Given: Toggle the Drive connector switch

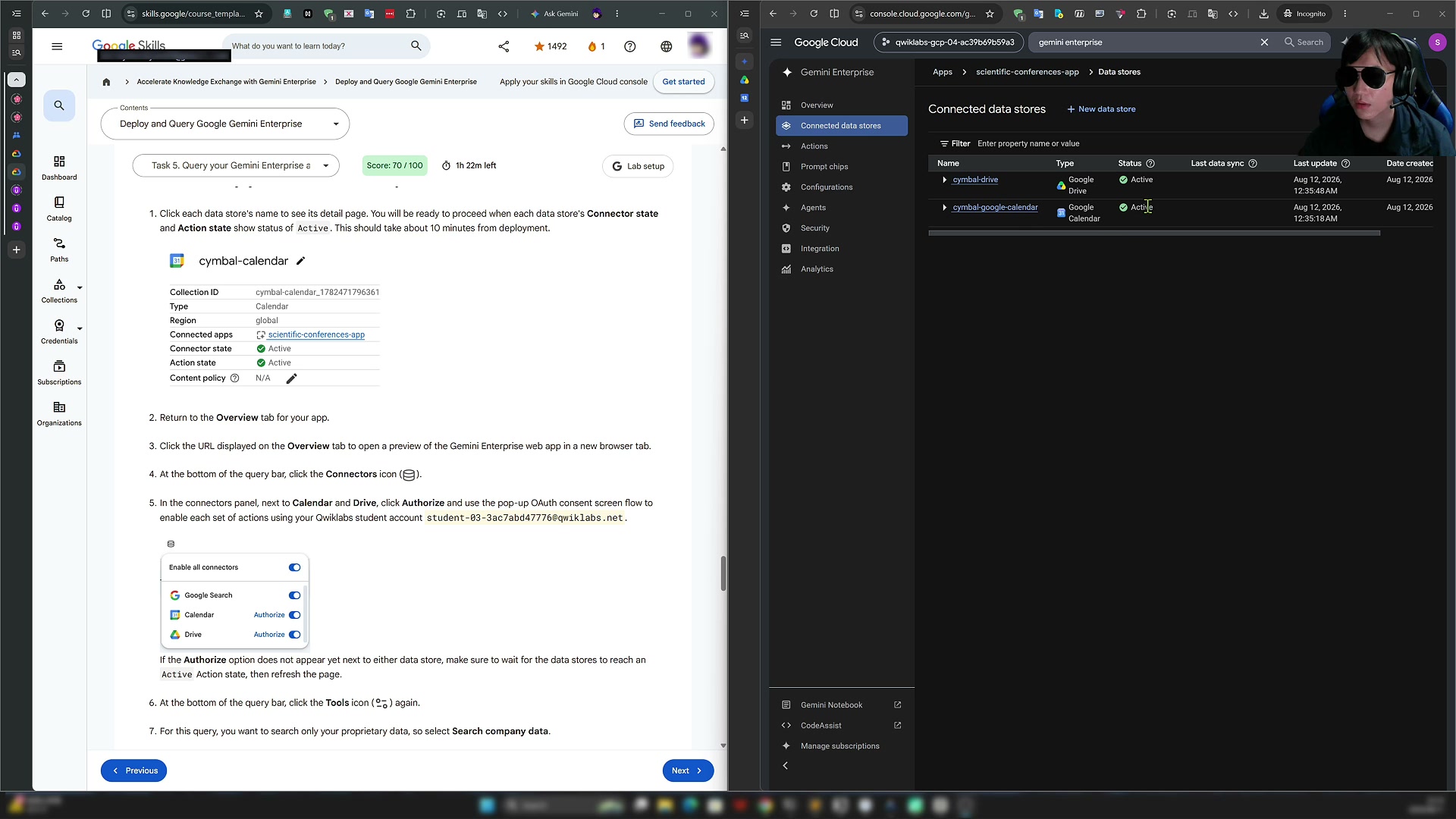Looking at the screenshot, I should coord(294,635).
